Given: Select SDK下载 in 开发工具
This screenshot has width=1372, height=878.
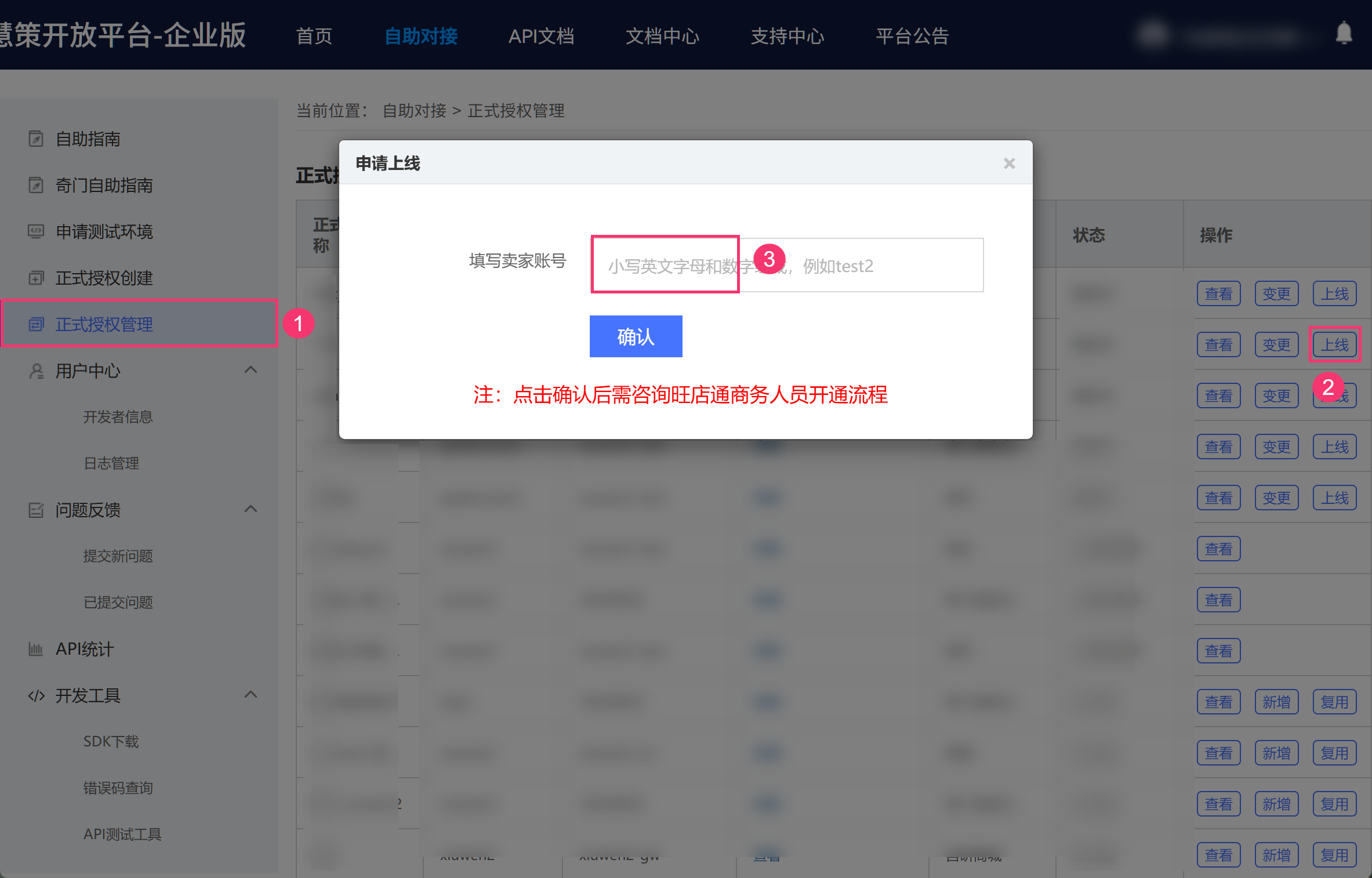Looking at the screenshot, I should point(111,742).
